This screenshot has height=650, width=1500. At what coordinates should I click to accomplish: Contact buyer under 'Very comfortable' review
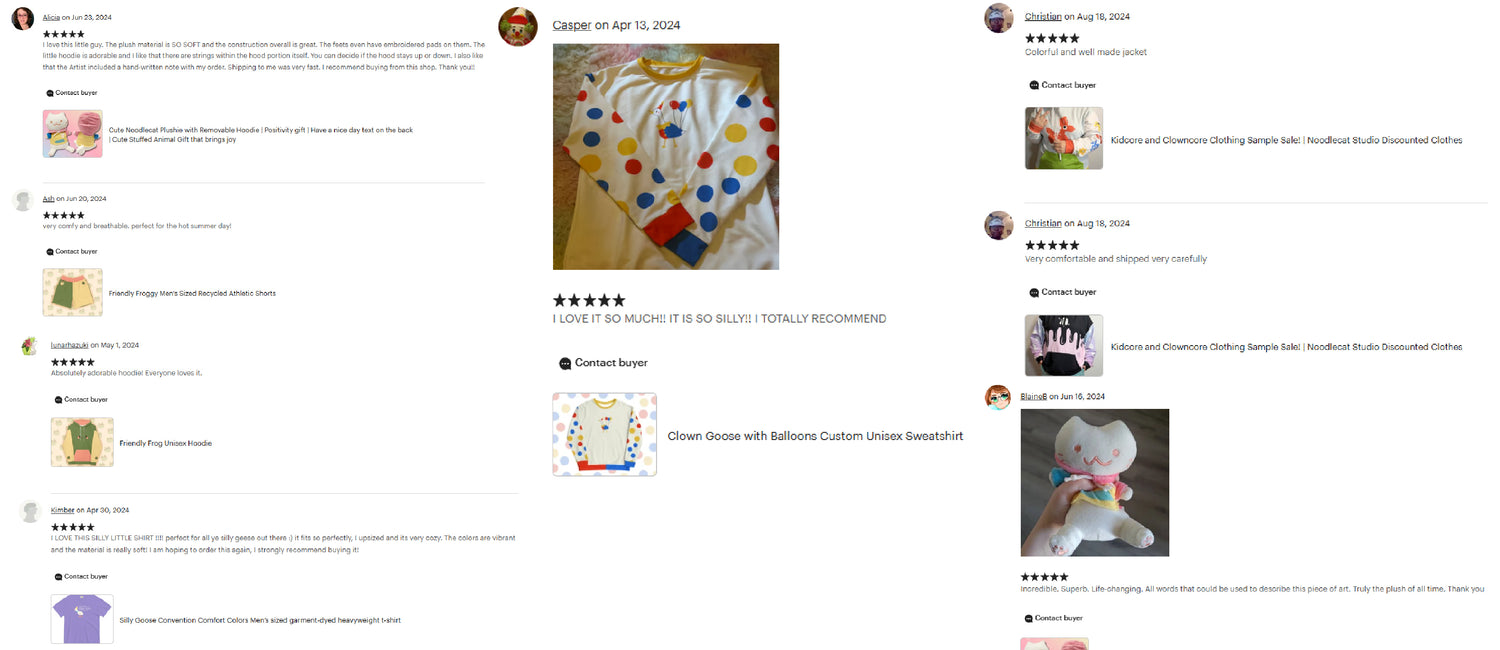[1062, 292]
